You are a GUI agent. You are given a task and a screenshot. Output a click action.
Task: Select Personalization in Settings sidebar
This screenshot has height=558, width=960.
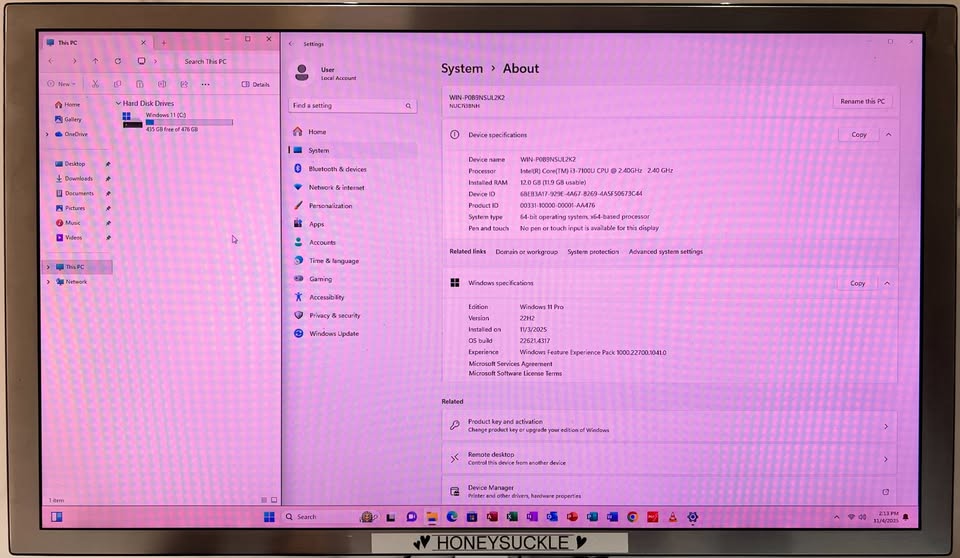[x=330, y=206]
